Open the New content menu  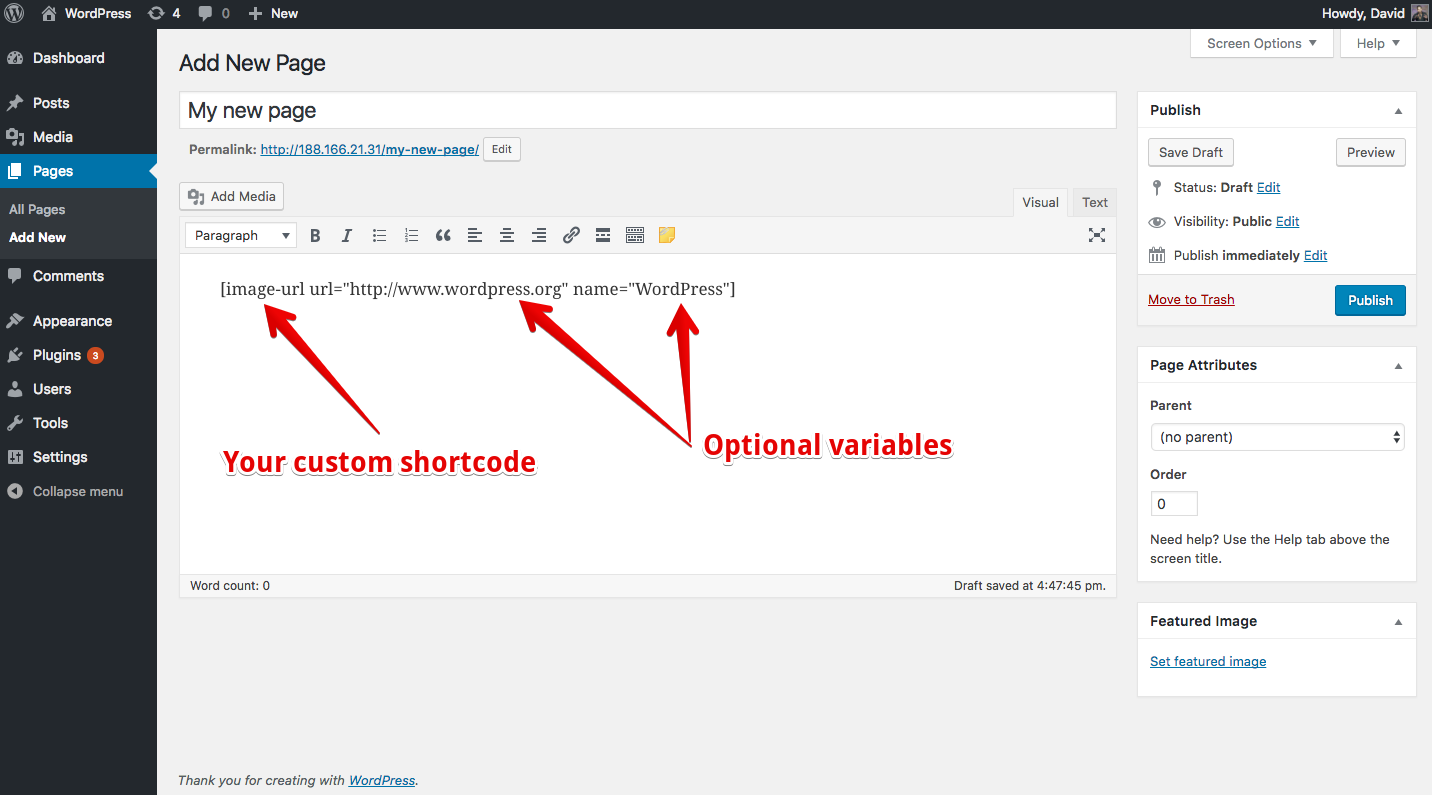coord(273,13)
